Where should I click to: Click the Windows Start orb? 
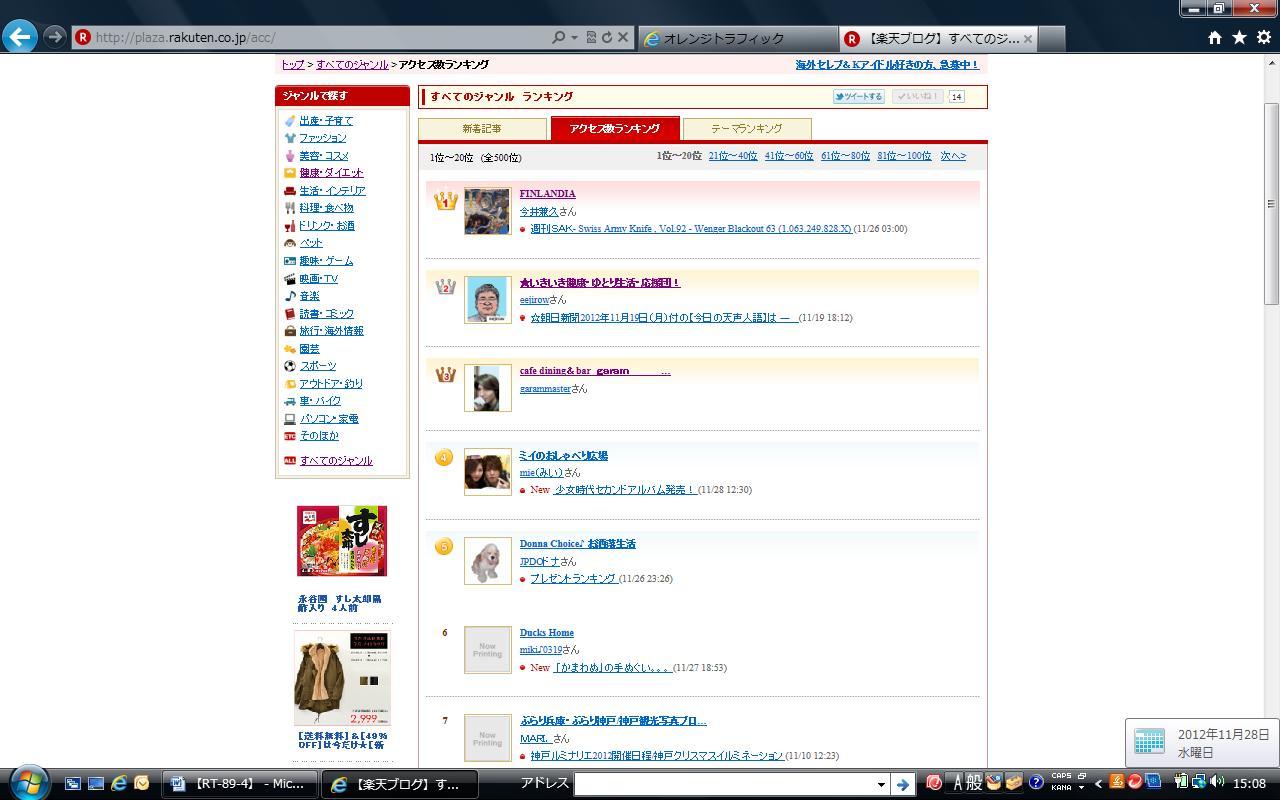(x=28, y=783)
